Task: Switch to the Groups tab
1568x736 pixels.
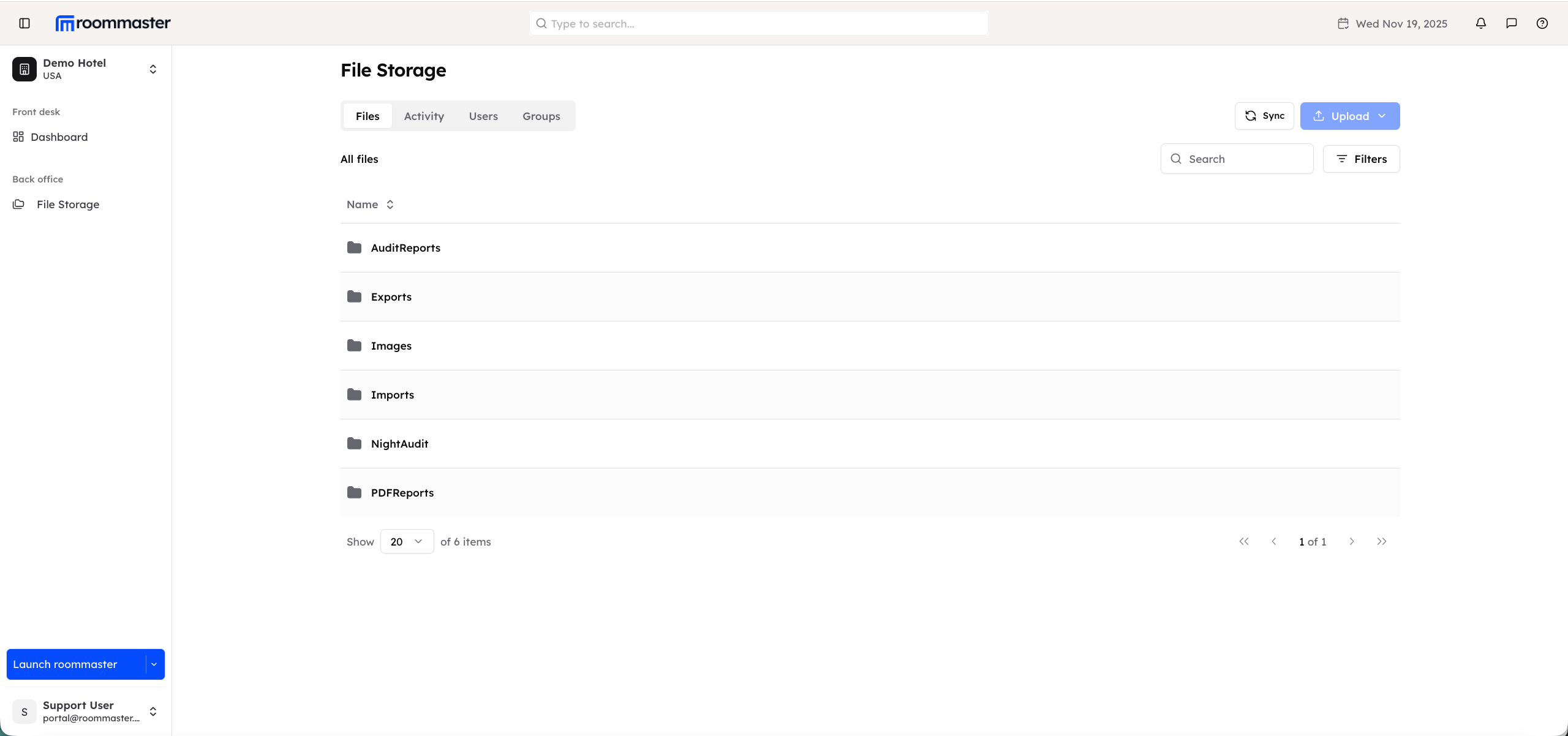Action: [x=541, y=116]
